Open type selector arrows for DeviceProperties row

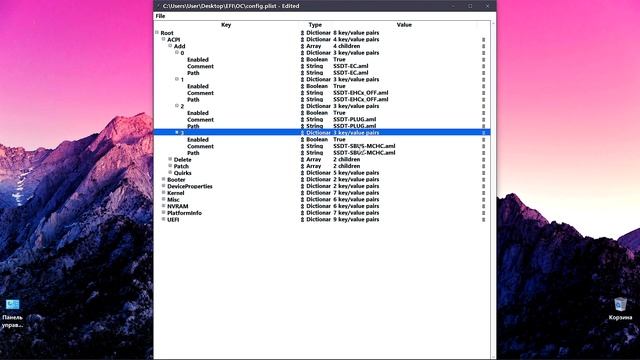(x=302, y=186)
